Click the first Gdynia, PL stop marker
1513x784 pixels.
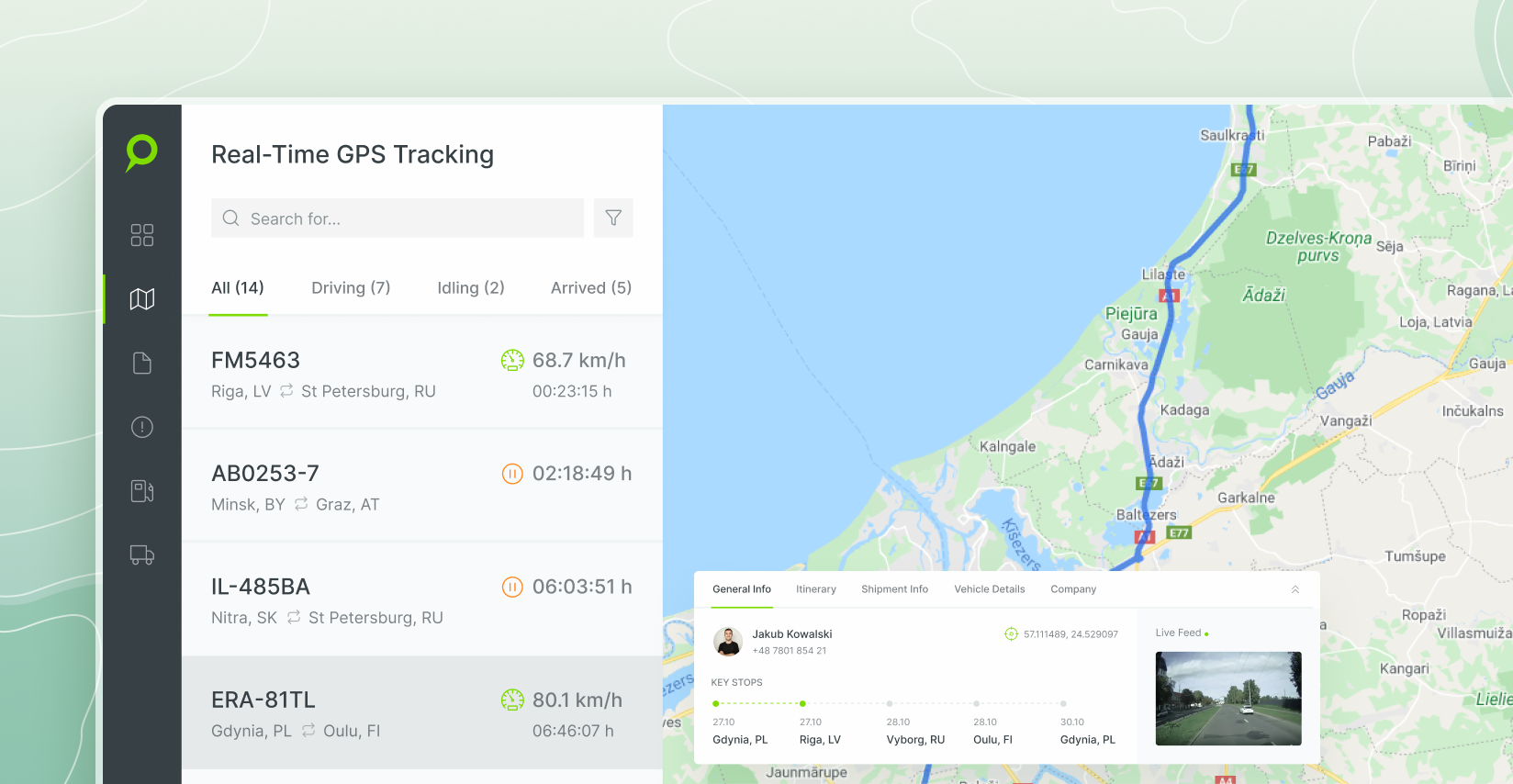(x=716, y=703)
